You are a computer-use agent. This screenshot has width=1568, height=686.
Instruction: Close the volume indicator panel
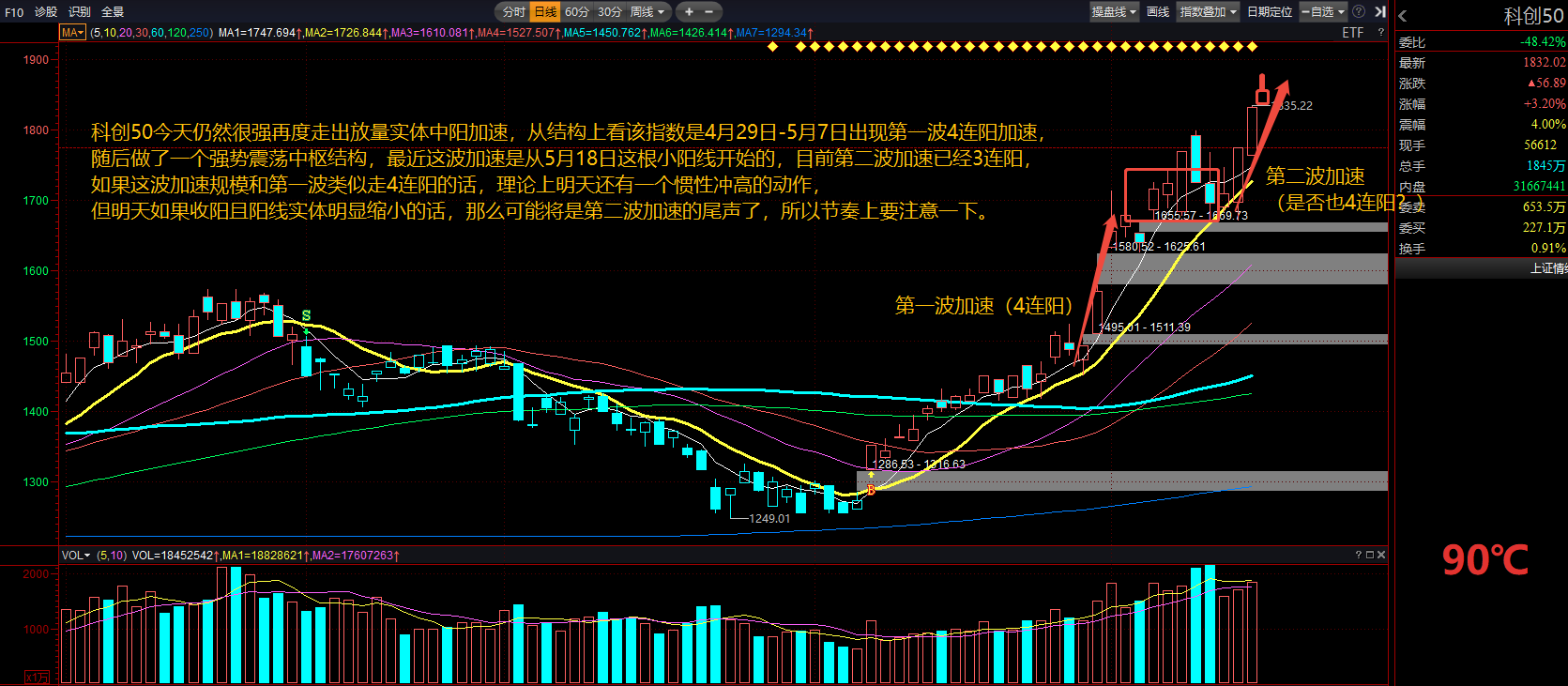(x=1381, y=556)
